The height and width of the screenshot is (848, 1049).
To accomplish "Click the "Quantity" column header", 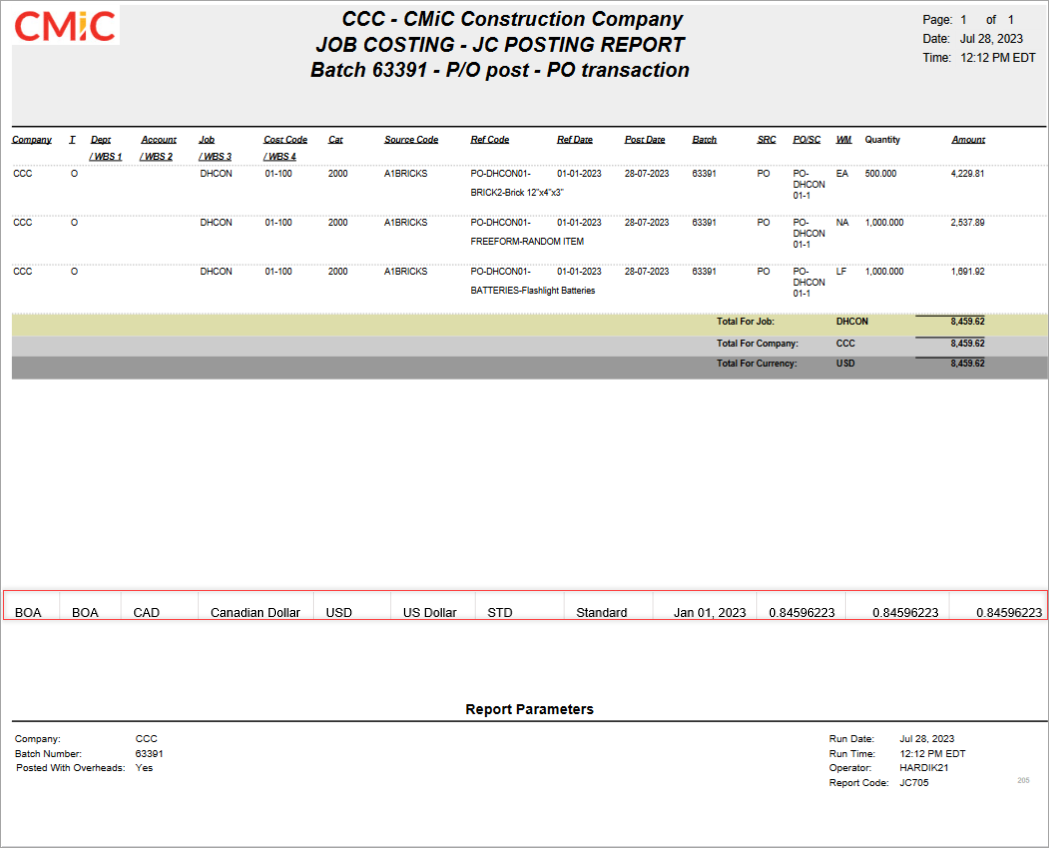I will 882,140.
